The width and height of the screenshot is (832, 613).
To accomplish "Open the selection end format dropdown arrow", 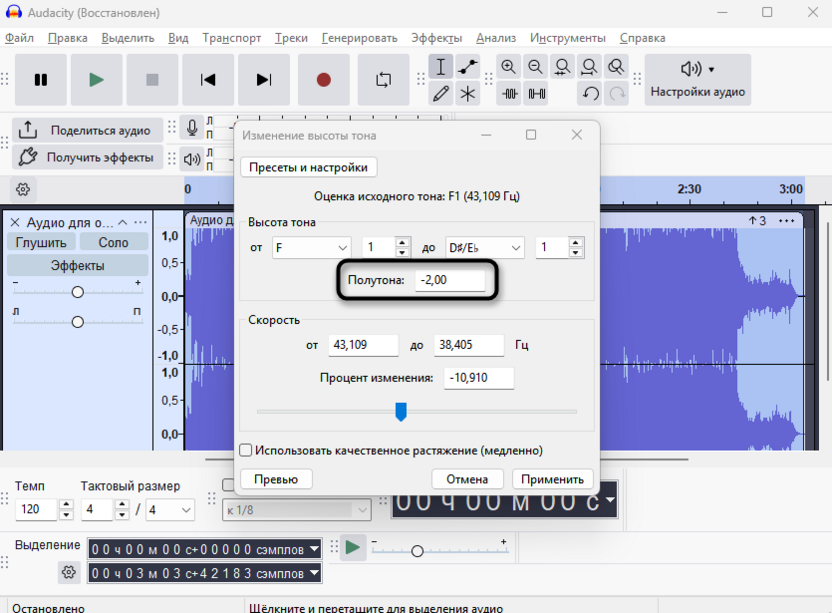I will pyautogui.click(x=315, y=573).
